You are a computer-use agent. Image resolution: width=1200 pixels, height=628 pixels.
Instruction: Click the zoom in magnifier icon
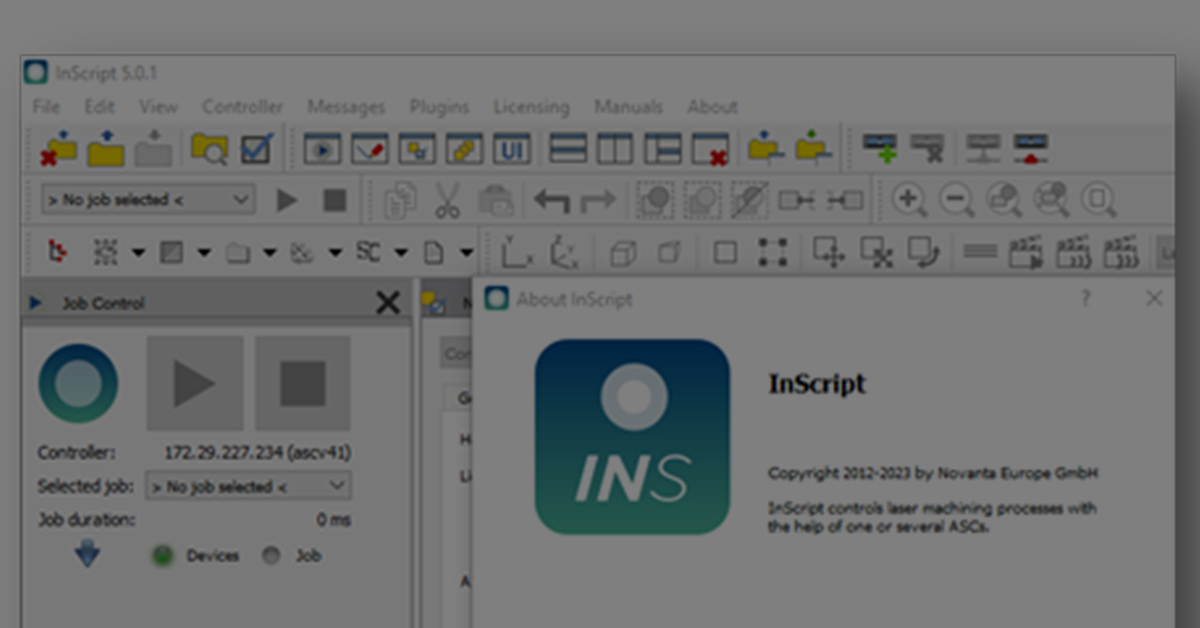[x=909, y=200]
